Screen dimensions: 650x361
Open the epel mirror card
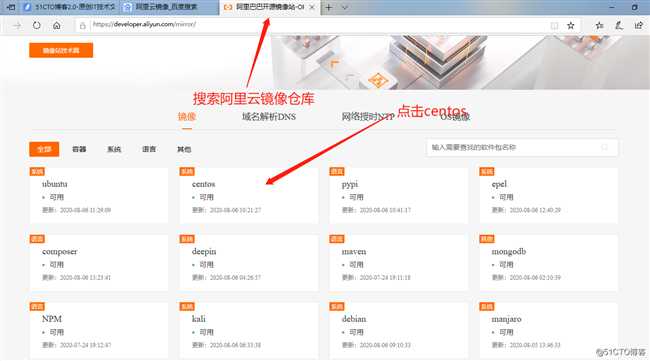pyautogui.click(x=548, y=195)
